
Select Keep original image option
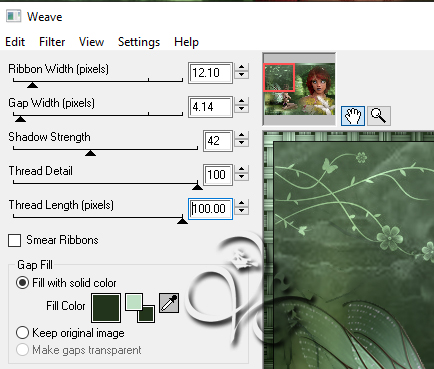(22, 333)
